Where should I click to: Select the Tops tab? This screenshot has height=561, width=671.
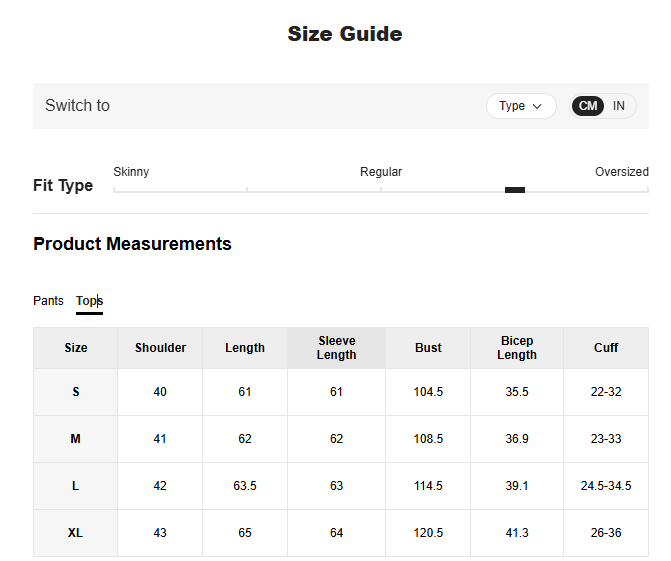pos(89,301)
